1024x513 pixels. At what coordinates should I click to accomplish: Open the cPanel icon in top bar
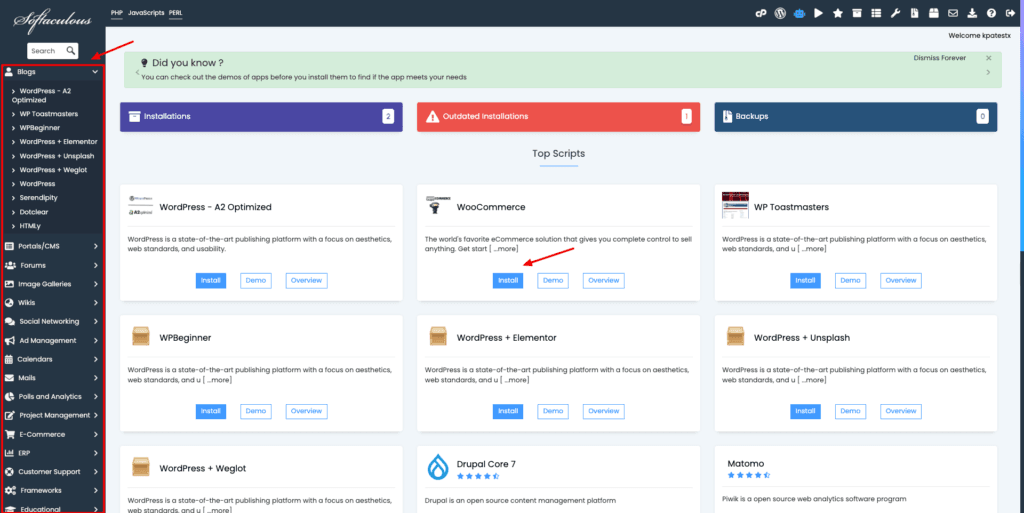point(761,13)
